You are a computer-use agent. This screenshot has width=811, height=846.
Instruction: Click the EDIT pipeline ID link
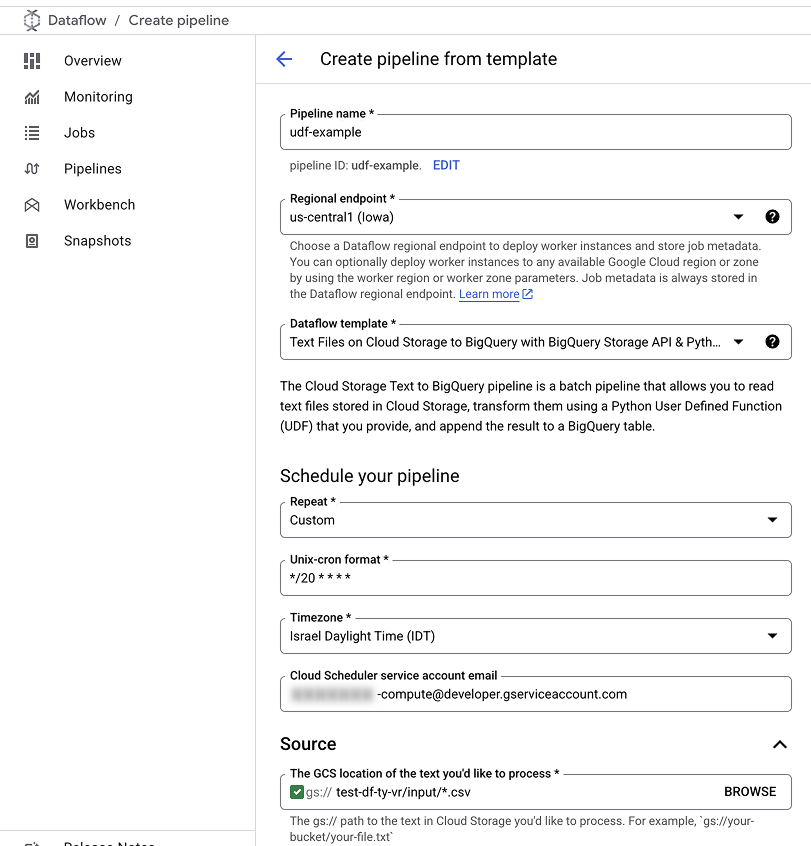click(446, 165)
